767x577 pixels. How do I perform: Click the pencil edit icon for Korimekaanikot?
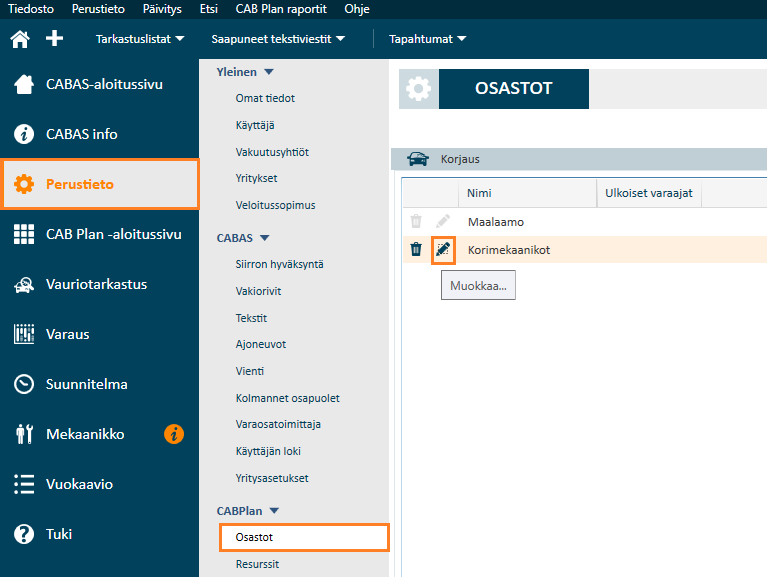(x=443, y=250)
